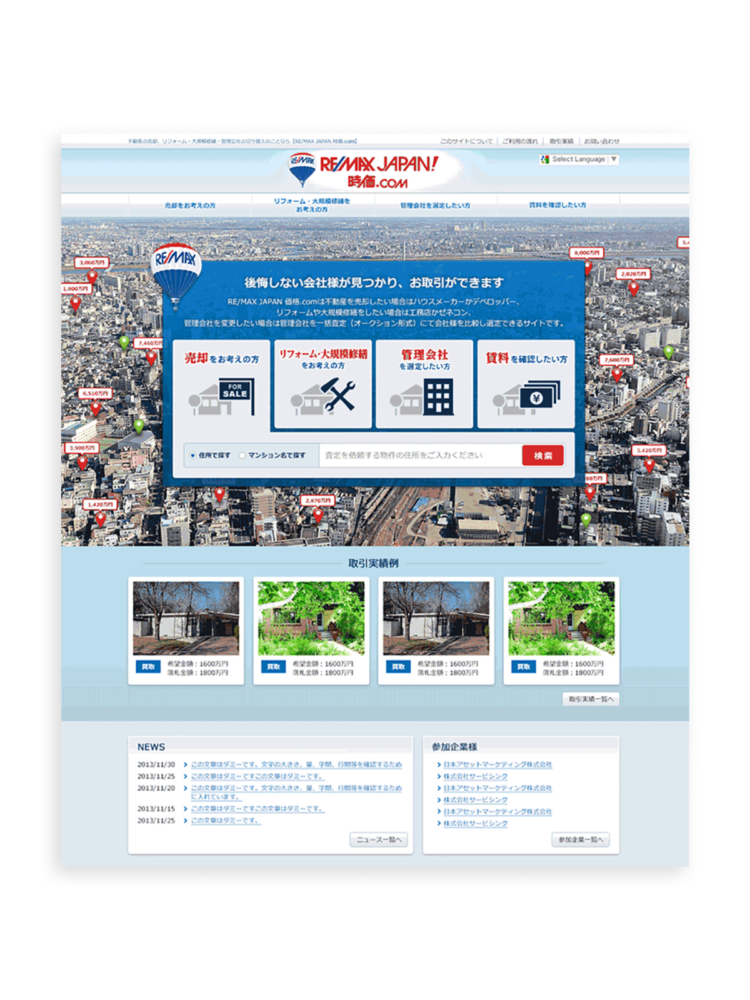This screenshot has width=750, height=1000.
Task: Click the 3,420万円 price marker on the map
Action: click(x=649, y=451)
